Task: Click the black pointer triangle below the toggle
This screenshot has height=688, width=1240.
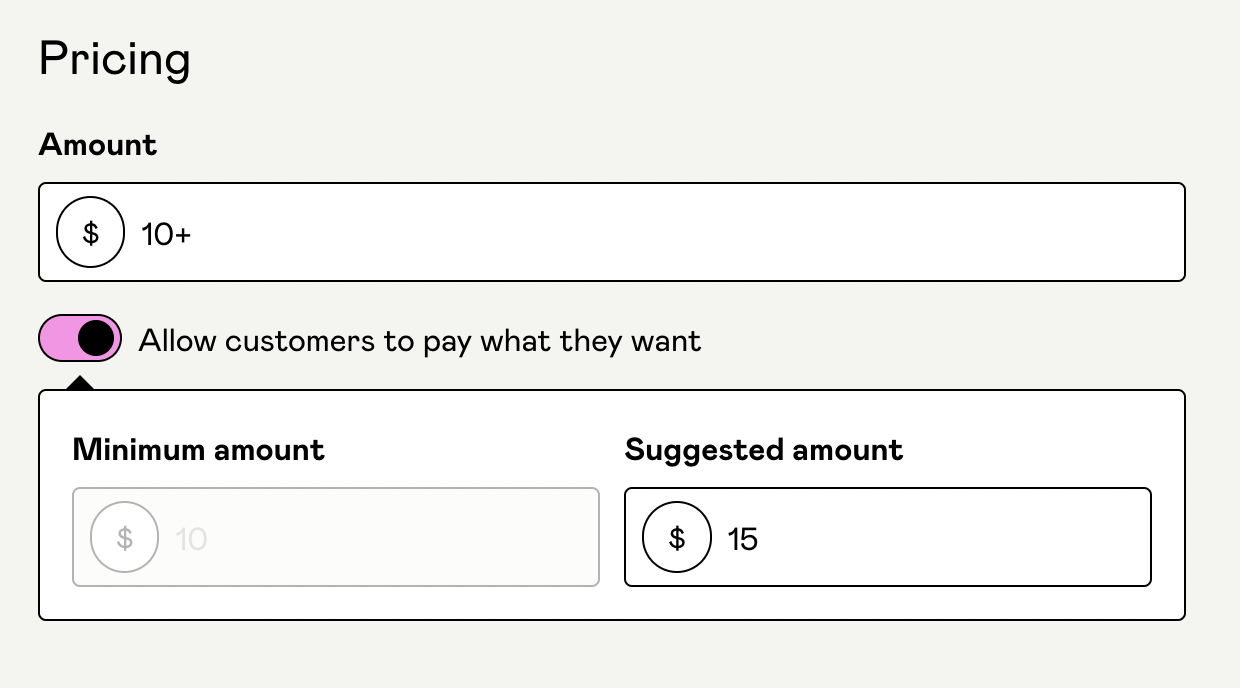Action: pos(80,383)
